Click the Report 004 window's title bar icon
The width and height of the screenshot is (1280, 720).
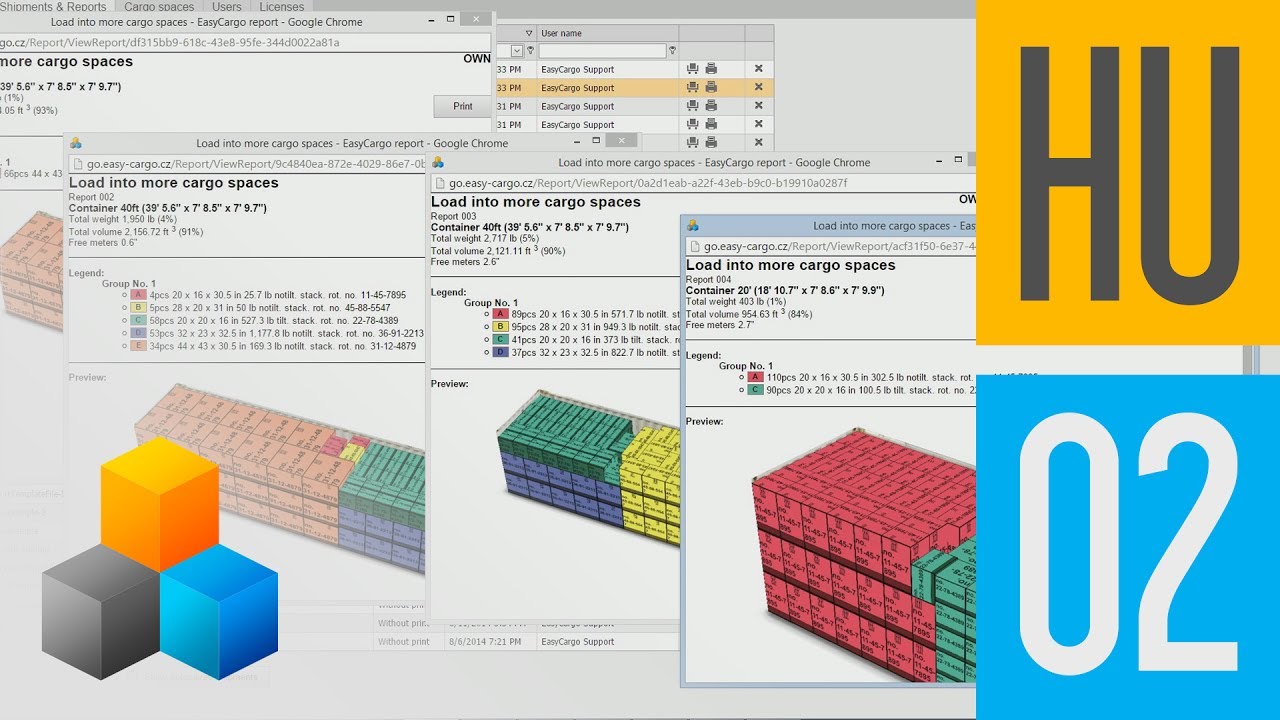[693, 226]
